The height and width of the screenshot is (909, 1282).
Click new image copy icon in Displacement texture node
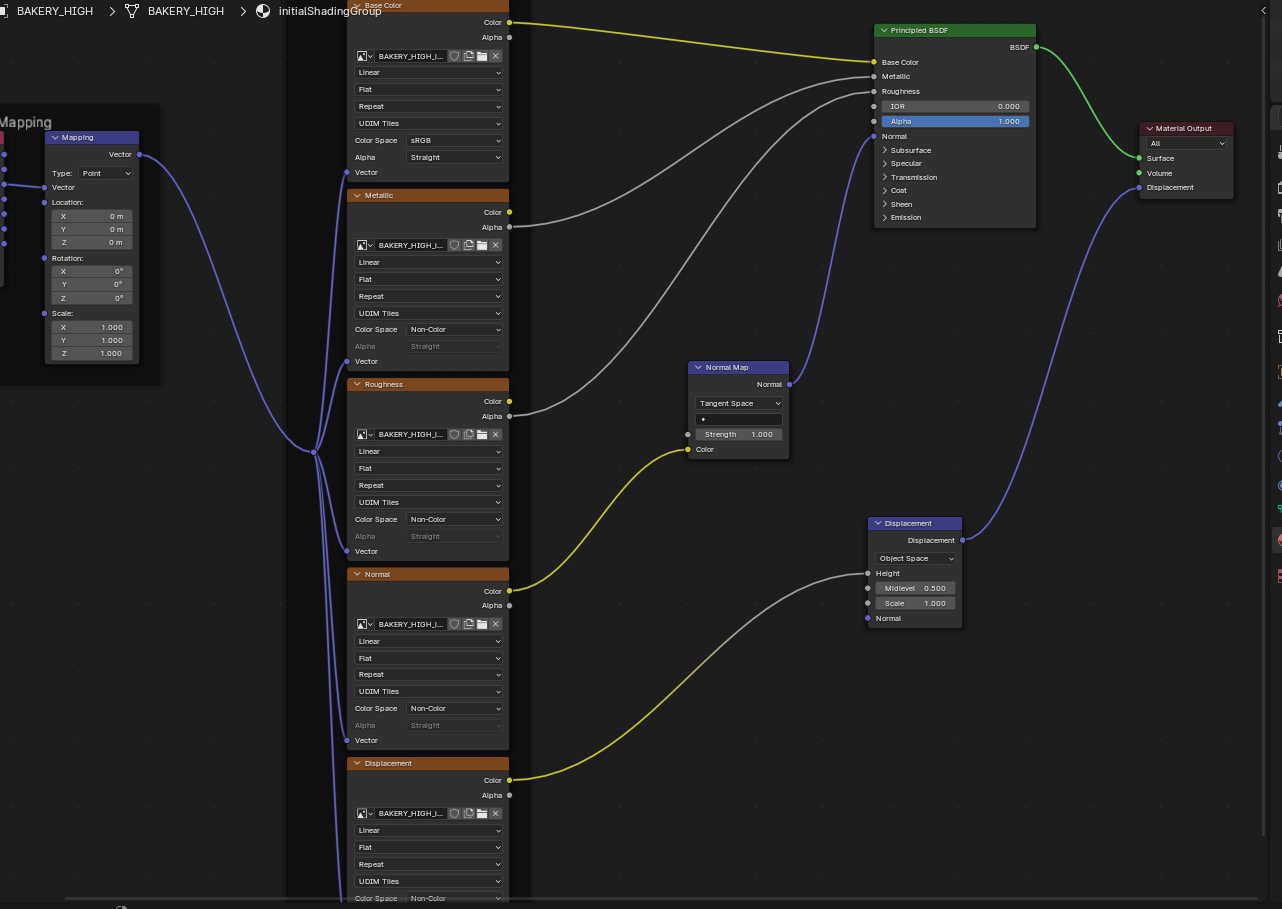[468, 813]
